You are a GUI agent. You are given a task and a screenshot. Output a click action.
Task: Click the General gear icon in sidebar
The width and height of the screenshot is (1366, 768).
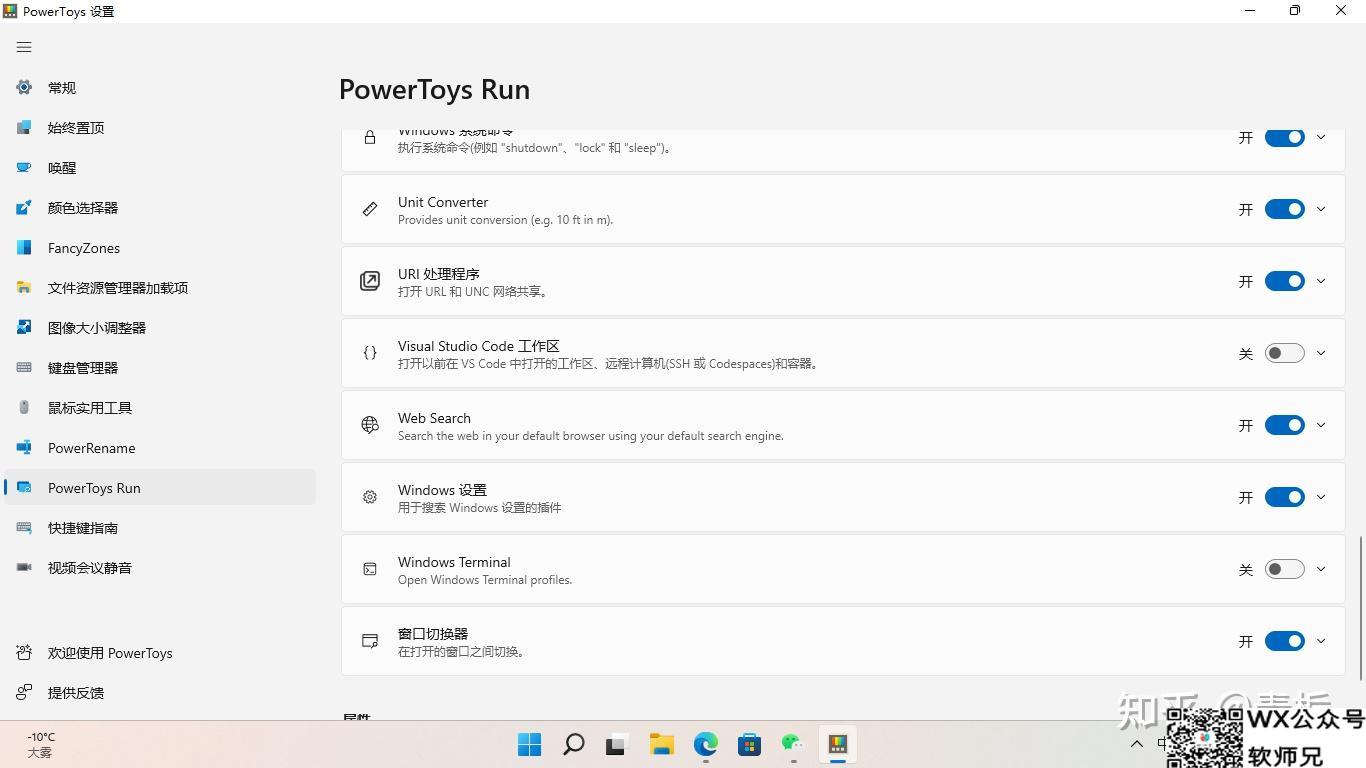pyautogui.click(x=24, y=88)
